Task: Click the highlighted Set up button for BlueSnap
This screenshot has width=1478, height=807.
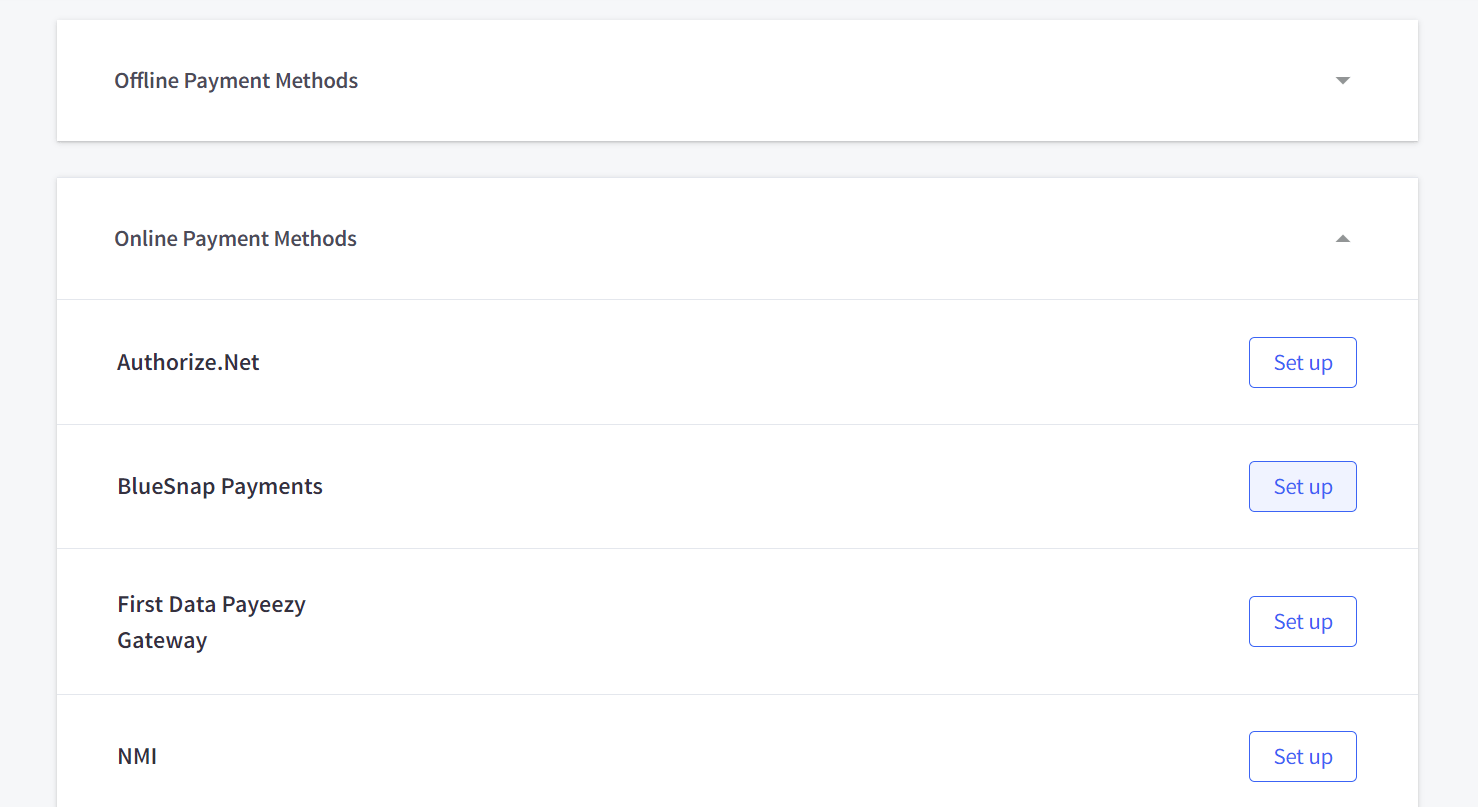Action: tap(1302, 486)
